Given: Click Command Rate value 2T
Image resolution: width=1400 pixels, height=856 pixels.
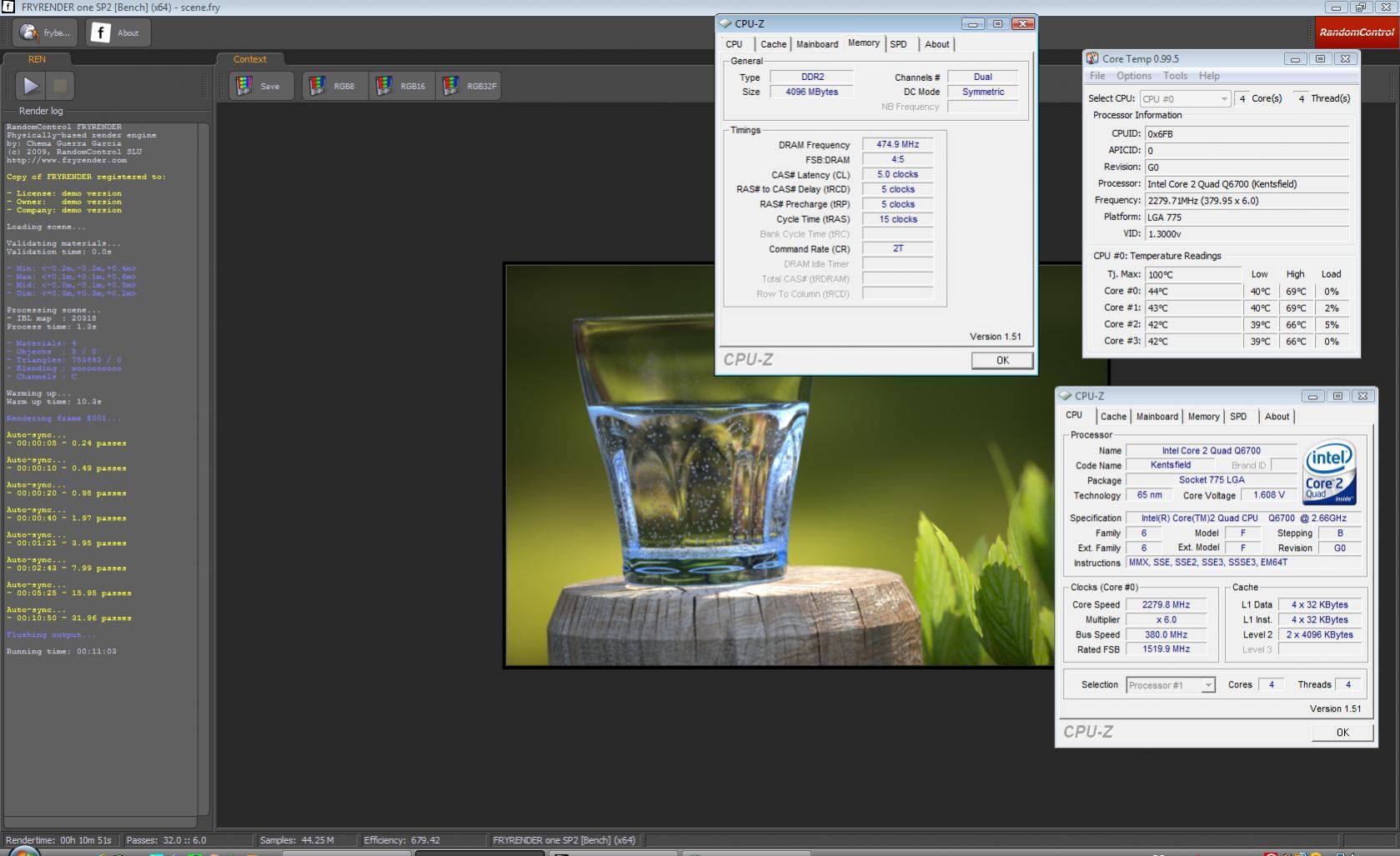Looking at the screenshot, I should tap(897, 248).
